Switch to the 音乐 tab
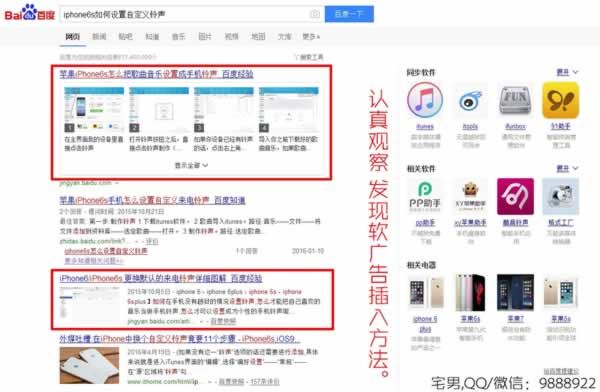 [179, 36]
